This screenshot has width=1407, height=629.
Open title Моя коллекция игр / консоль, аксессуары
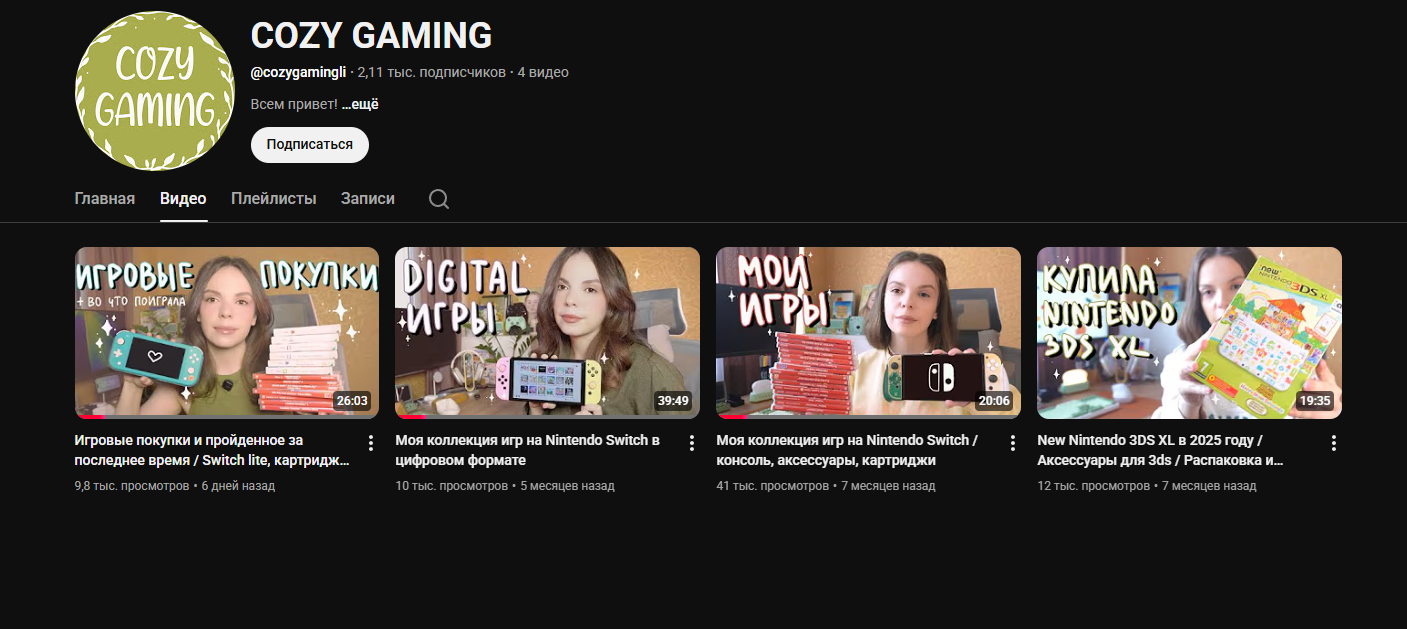(x=848, y=450)
